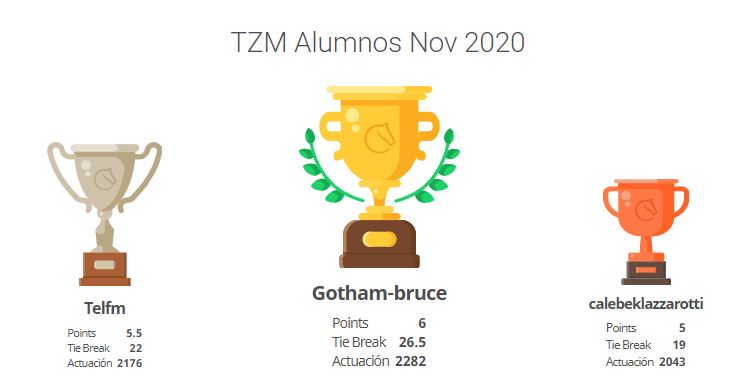Click Gotham-bruce's Points value 6
This screenshot has width=740, height=385.
pyautogui.click(x=422, y=323)
